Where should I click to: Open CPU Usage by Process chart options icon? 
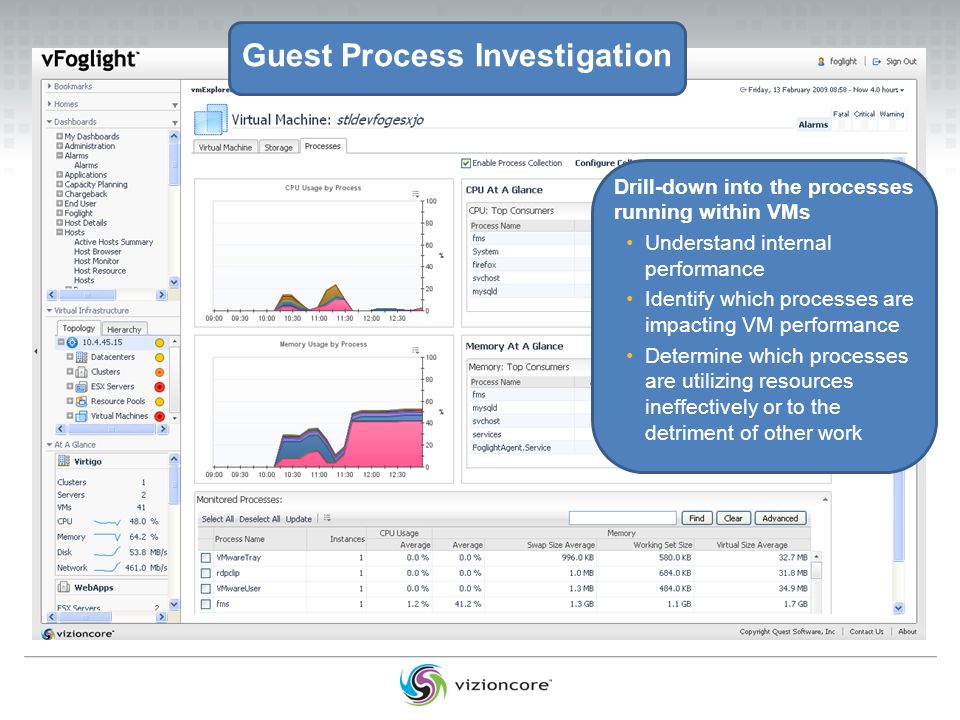pos(416,193)
